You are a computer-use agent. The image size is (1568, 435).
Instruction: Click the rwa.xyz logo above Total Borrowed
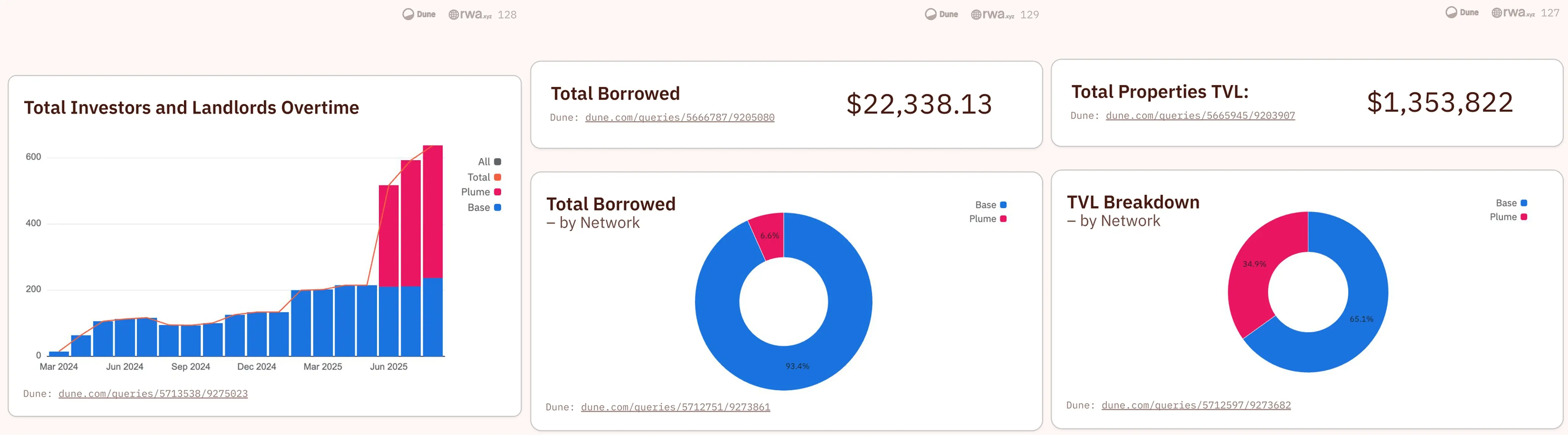(992, 14)
